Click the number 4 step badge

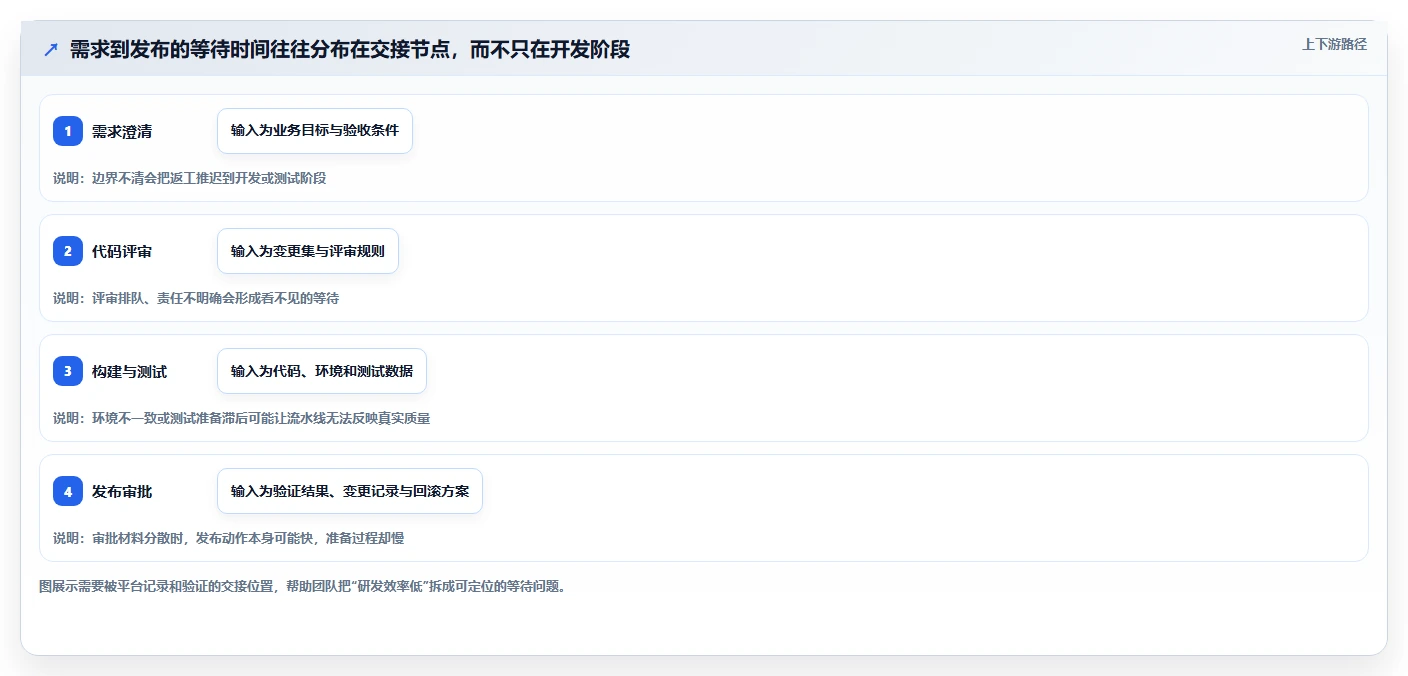point(68,491)
